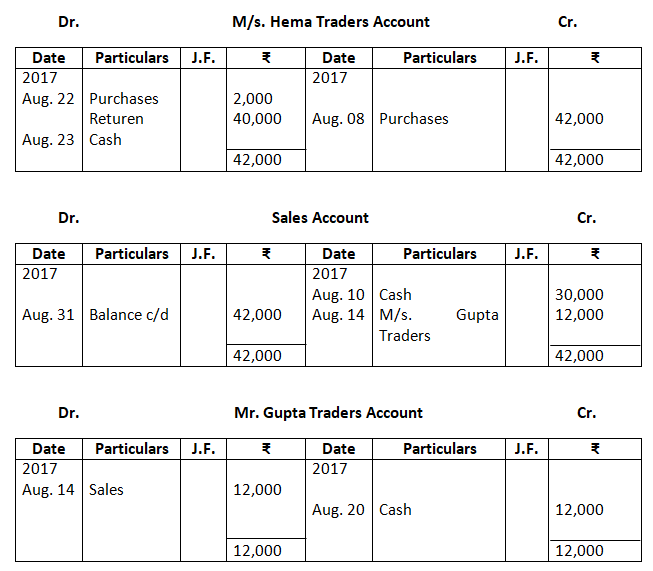Click the Purchases entry on Hema Traders credit side
Viewport: 653px width, 571px height.
click(x=414, y=119)
